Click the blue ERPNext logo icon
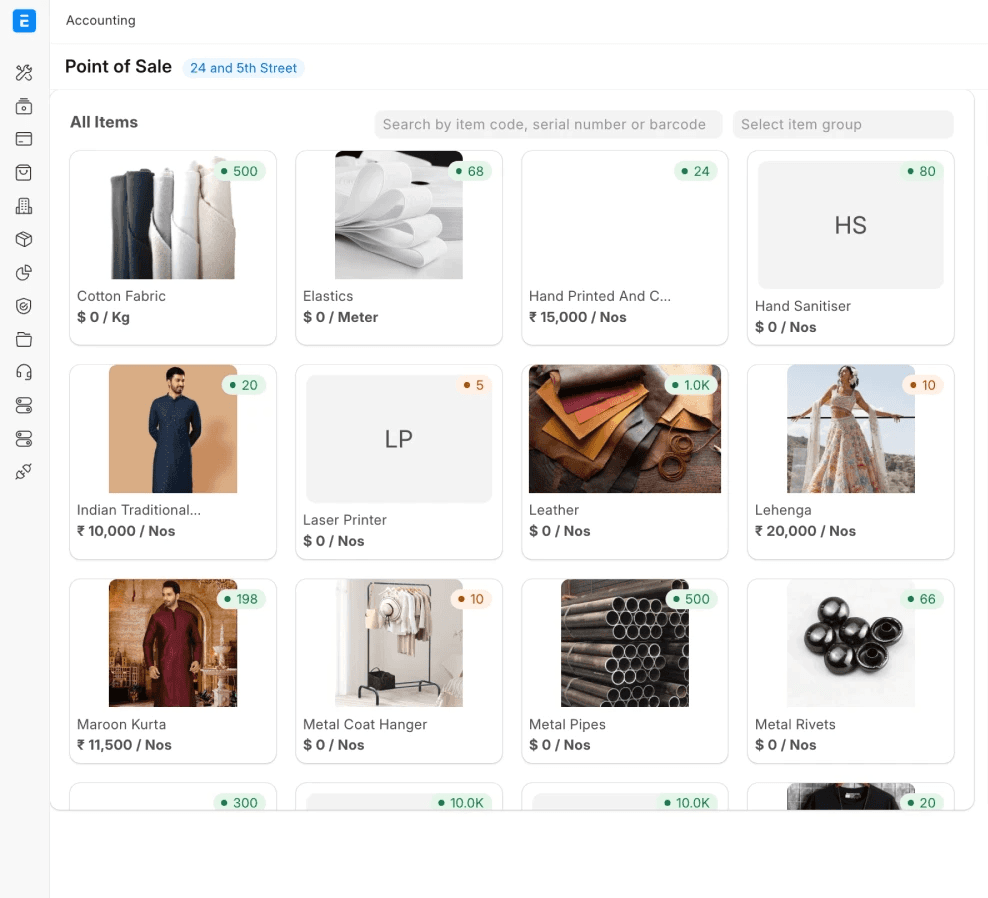988x898 pixels. point(24,20)
